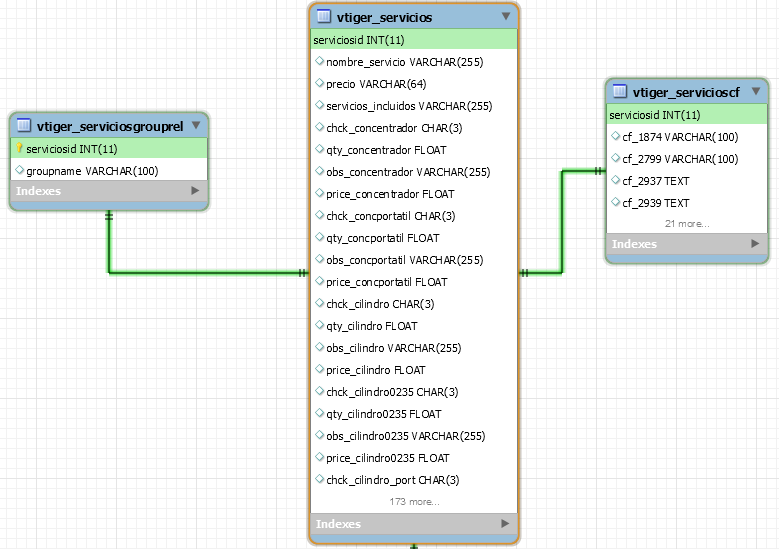Select obs_cilindro0235 VARCHAR(255) column
The width and height of the screenshot is (779, 549).
(414, 436)
